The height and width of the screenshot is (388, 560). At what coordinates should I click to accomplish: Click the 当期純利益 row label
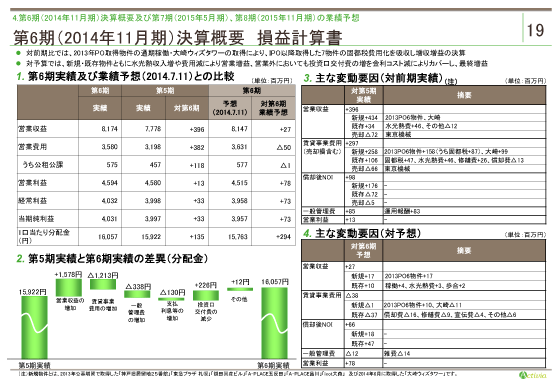[32, 219]
